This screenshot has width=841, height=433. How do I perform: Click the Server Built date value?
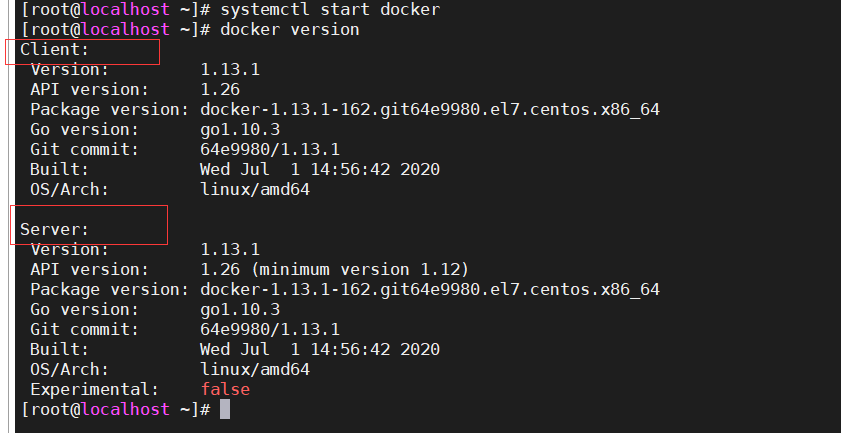[319, 349]
